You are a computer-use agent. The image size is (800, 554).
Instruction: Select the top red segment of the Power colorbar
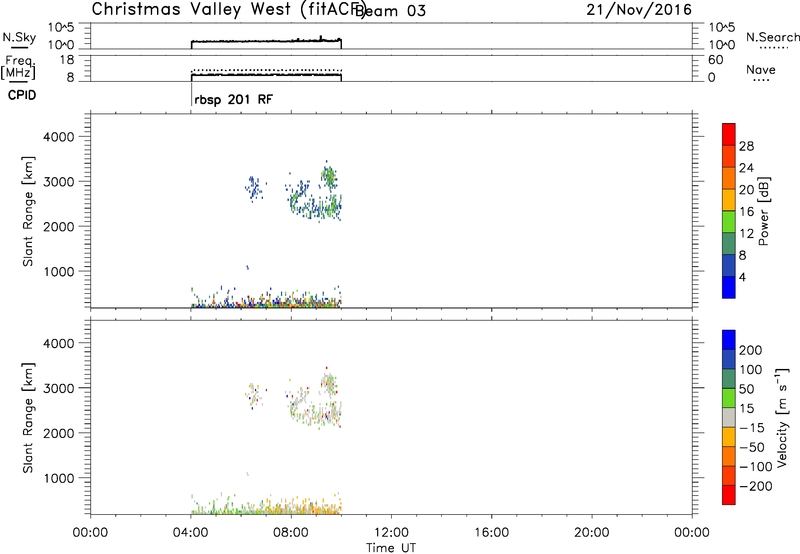click(729, 135)
